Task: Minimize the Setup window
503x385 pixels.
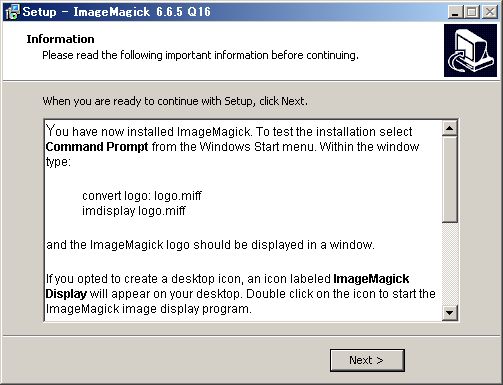Action: coord(455,12)
